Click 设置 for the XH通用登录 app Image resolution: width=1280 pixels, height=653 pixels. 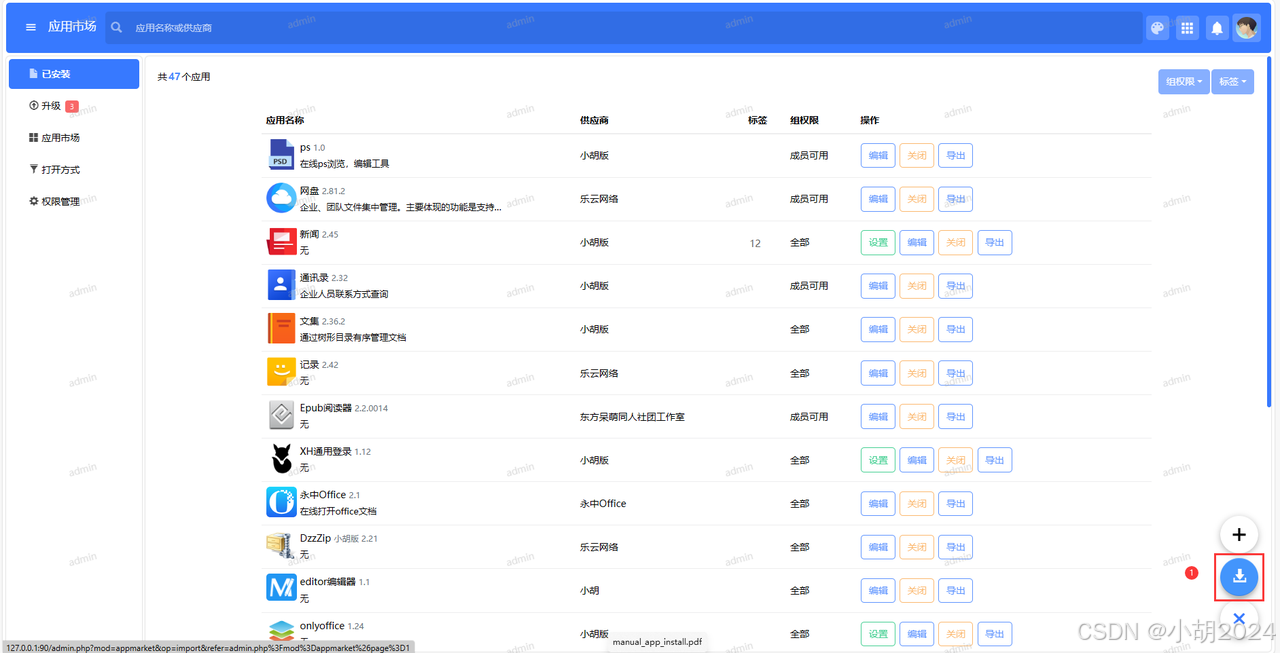(x=878, y=460)
